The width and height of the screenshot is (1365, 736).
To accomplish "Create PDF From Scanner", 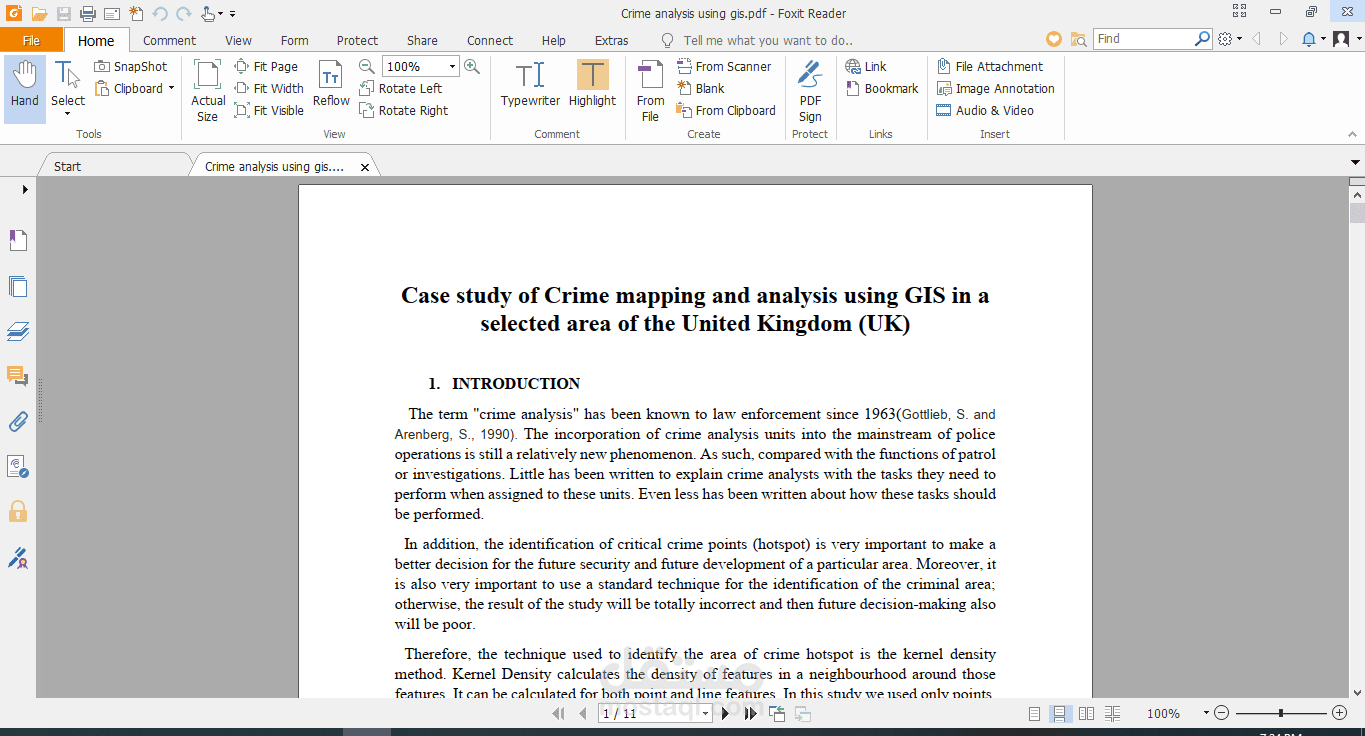I will click(724, 67).
